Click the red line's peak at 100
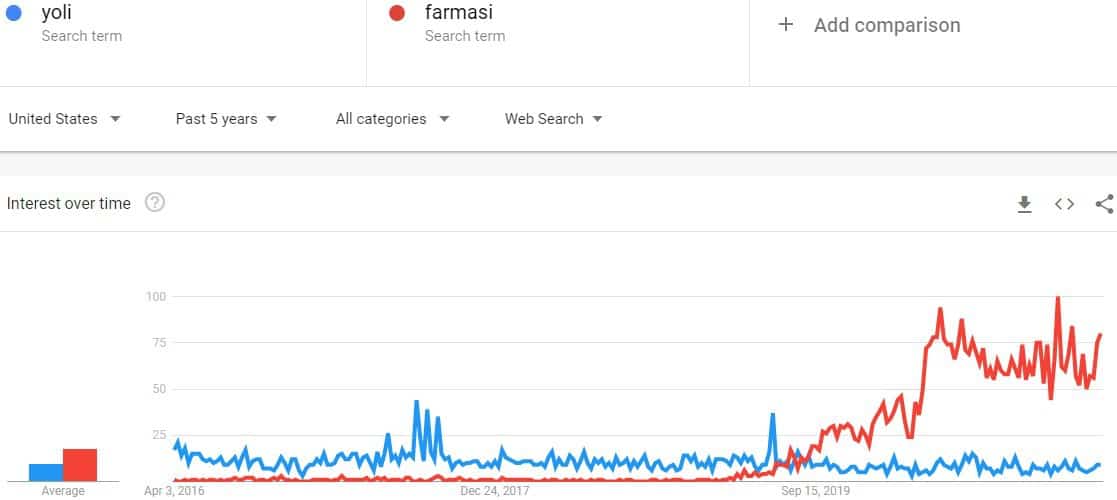Screen dimensions: 1117x500 point(1058,298)
